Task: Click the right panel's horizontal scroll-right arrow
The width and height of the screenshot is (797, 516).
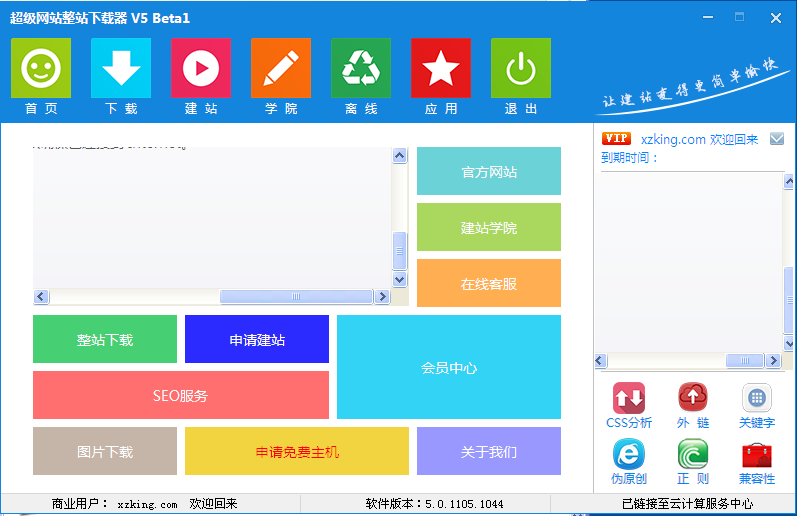Action: coord(773,361)
